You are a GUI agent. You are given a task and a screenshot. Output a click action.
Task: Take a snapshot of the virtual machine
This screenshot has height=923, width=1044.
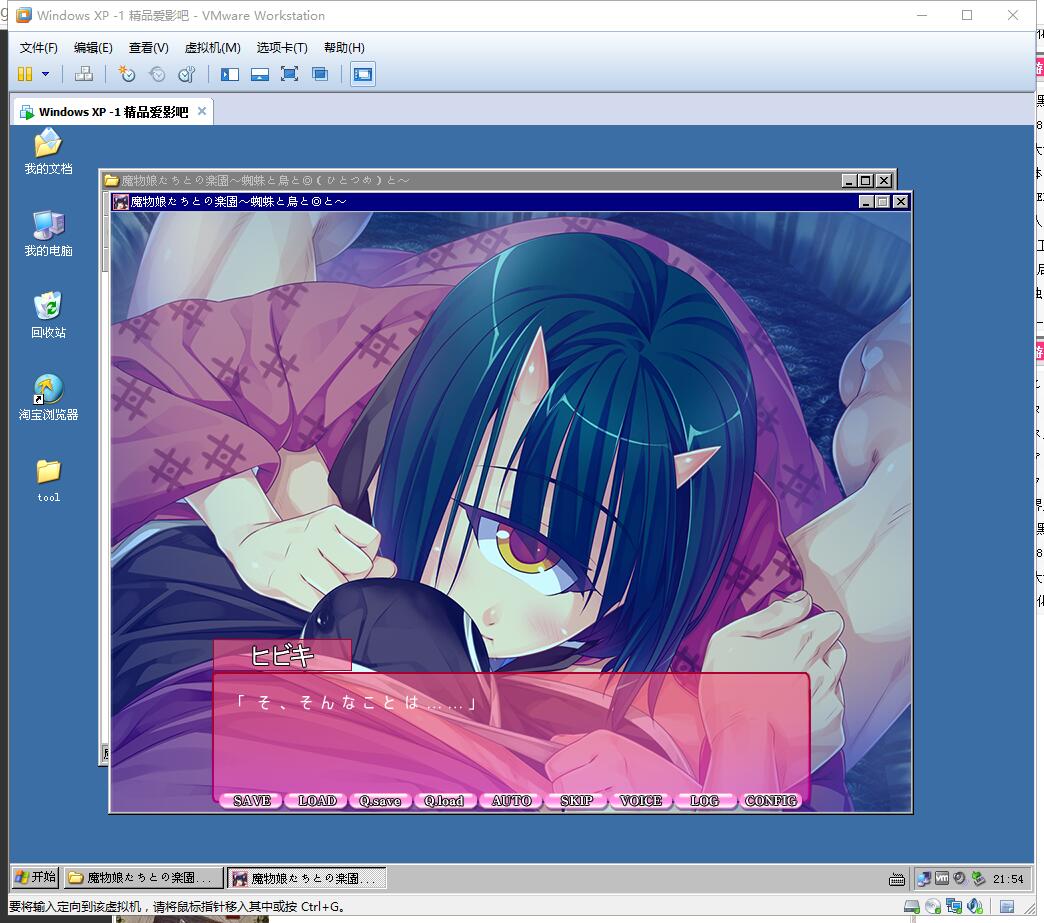(x=126, y=74)
